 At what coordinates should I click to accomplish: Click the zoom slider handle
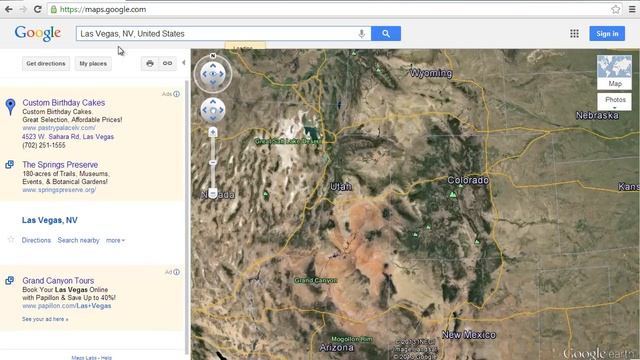pyautogui.click(x=213, y=162)
